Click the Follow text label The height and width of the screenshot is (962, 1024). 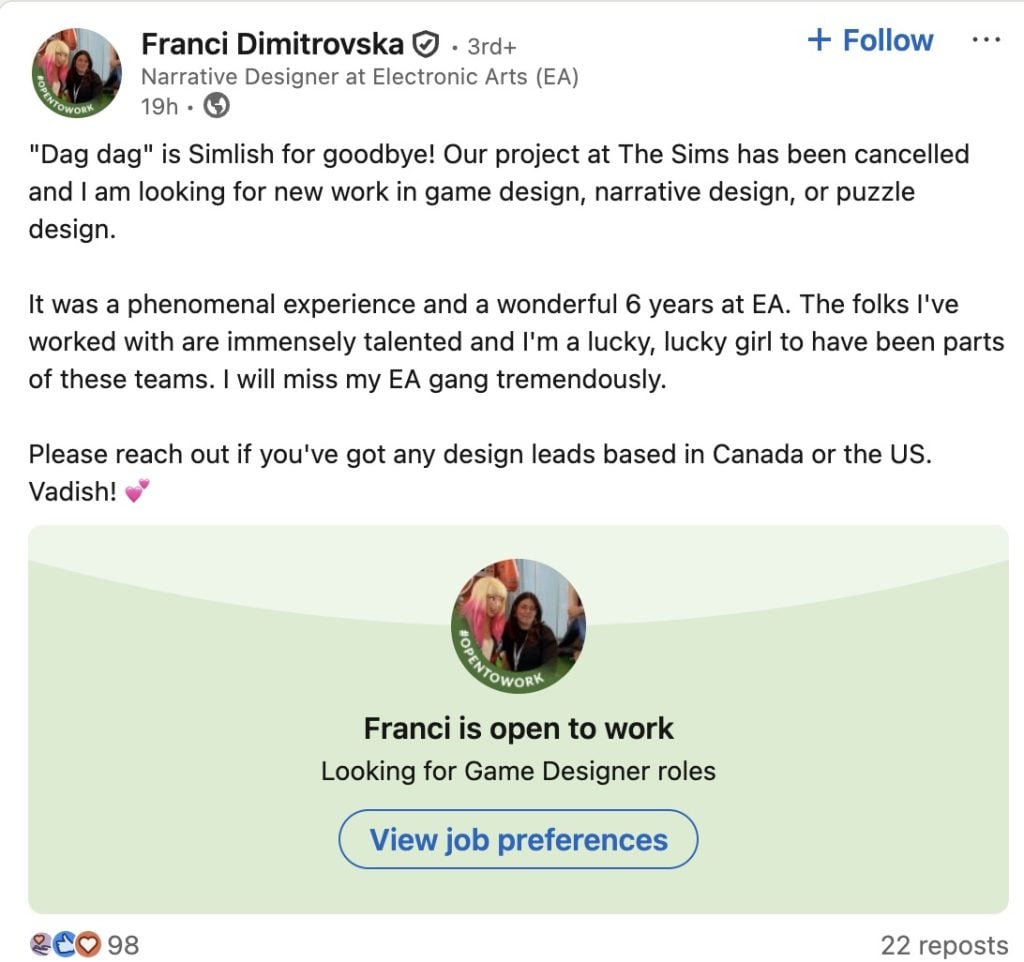click(x=888, y=40)
